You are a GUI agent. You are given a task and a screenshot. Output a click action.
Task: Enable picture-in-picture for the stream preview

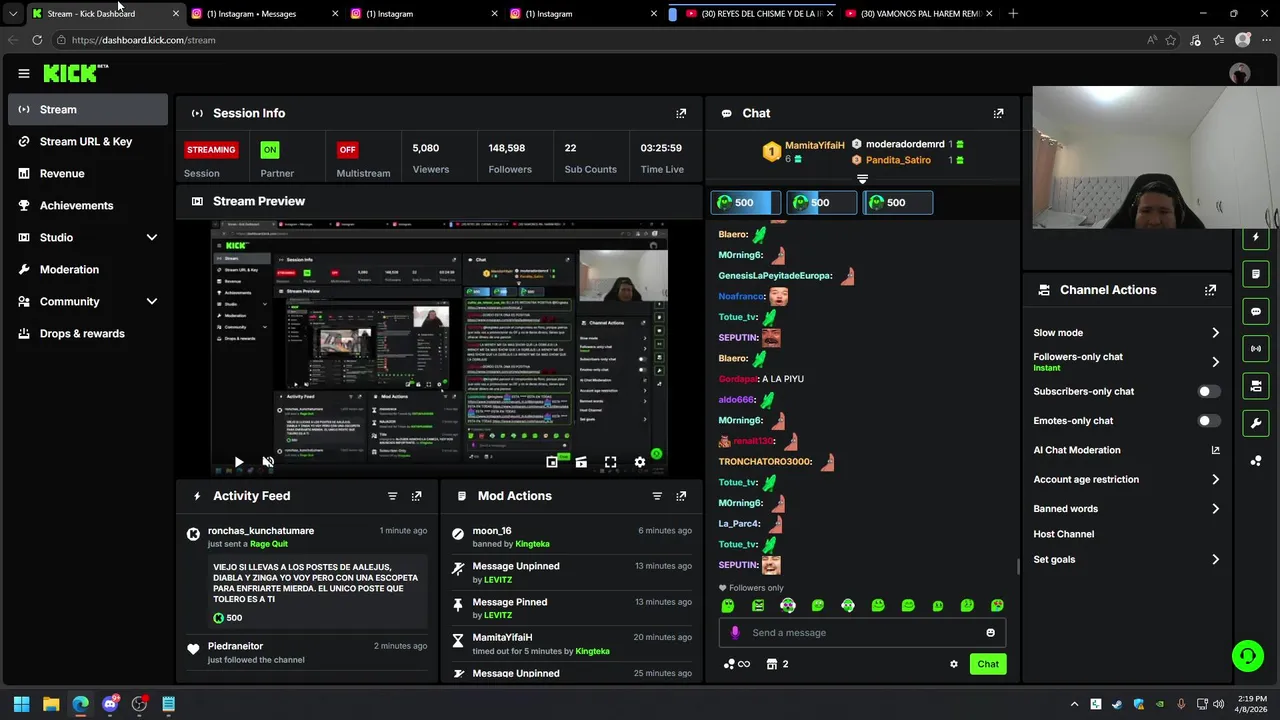click(552, 462)
